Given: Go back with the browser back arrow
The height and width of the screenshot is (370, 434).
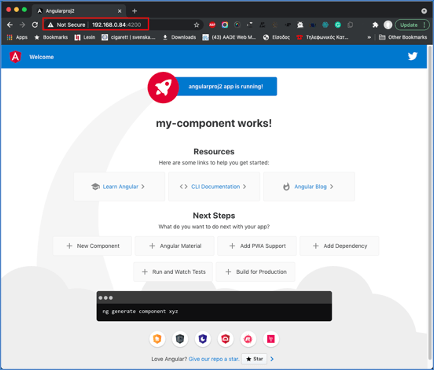Looking at the screenshot, I should click(x=10, y=25).
